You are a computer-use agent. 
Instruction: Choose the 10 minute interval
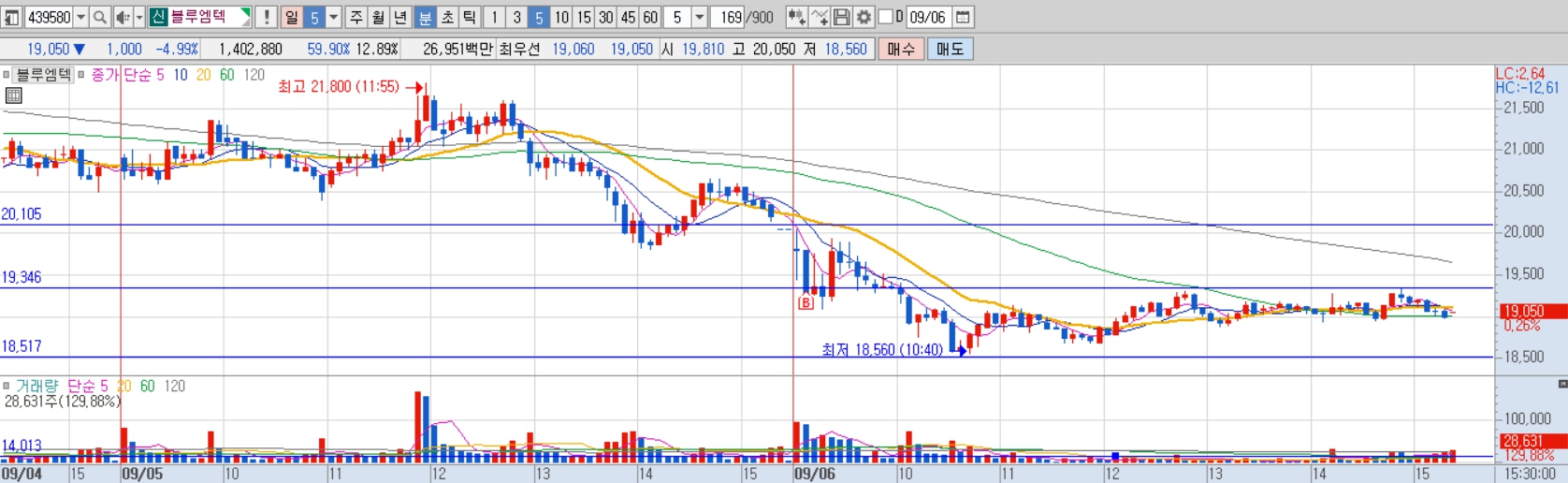pos(560,18)
